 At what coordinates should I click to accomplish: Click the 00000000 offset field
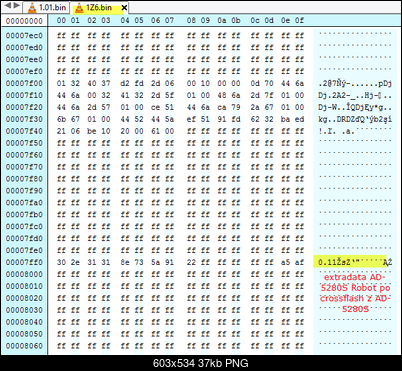point(24,21)
